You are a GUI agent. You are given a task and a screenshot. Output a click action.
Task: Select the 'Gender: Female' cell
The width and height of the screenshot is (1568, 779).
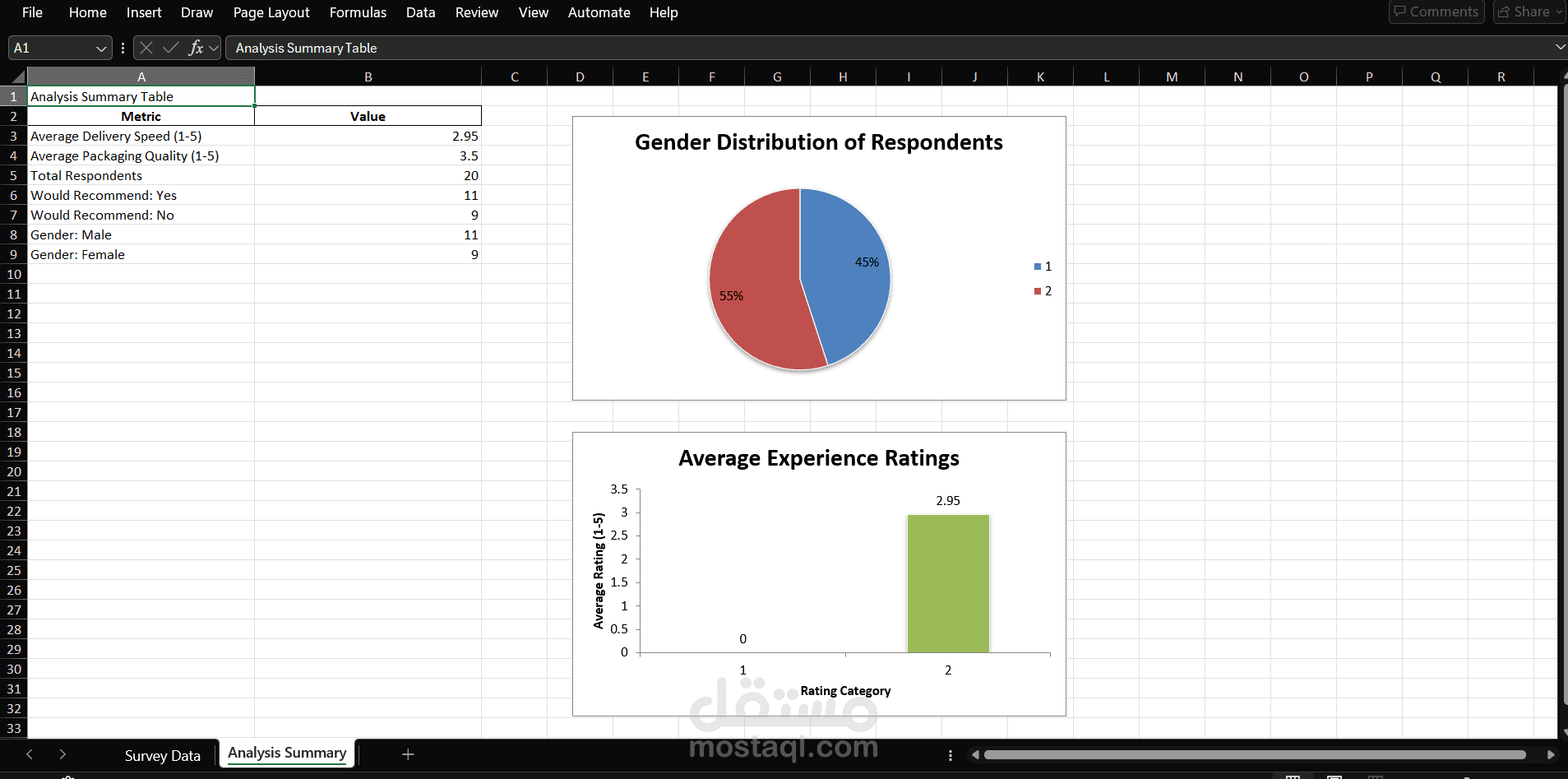(x=141, y=254)
